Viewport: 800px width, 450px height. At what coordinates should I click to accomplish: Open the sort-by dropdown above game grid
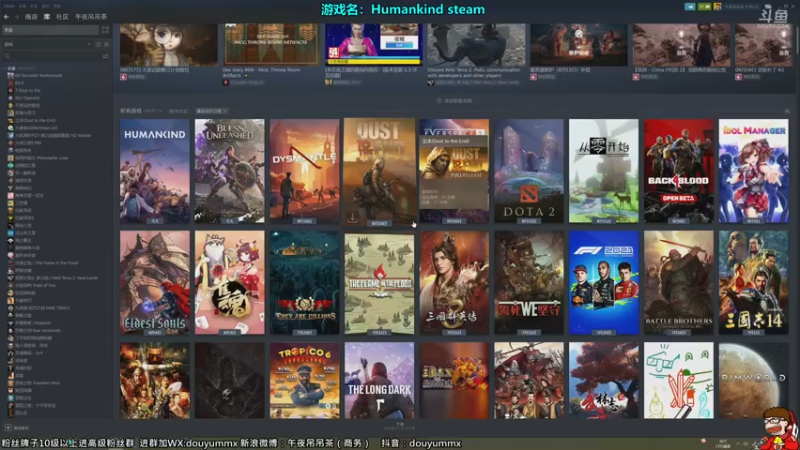click(212, 111)
